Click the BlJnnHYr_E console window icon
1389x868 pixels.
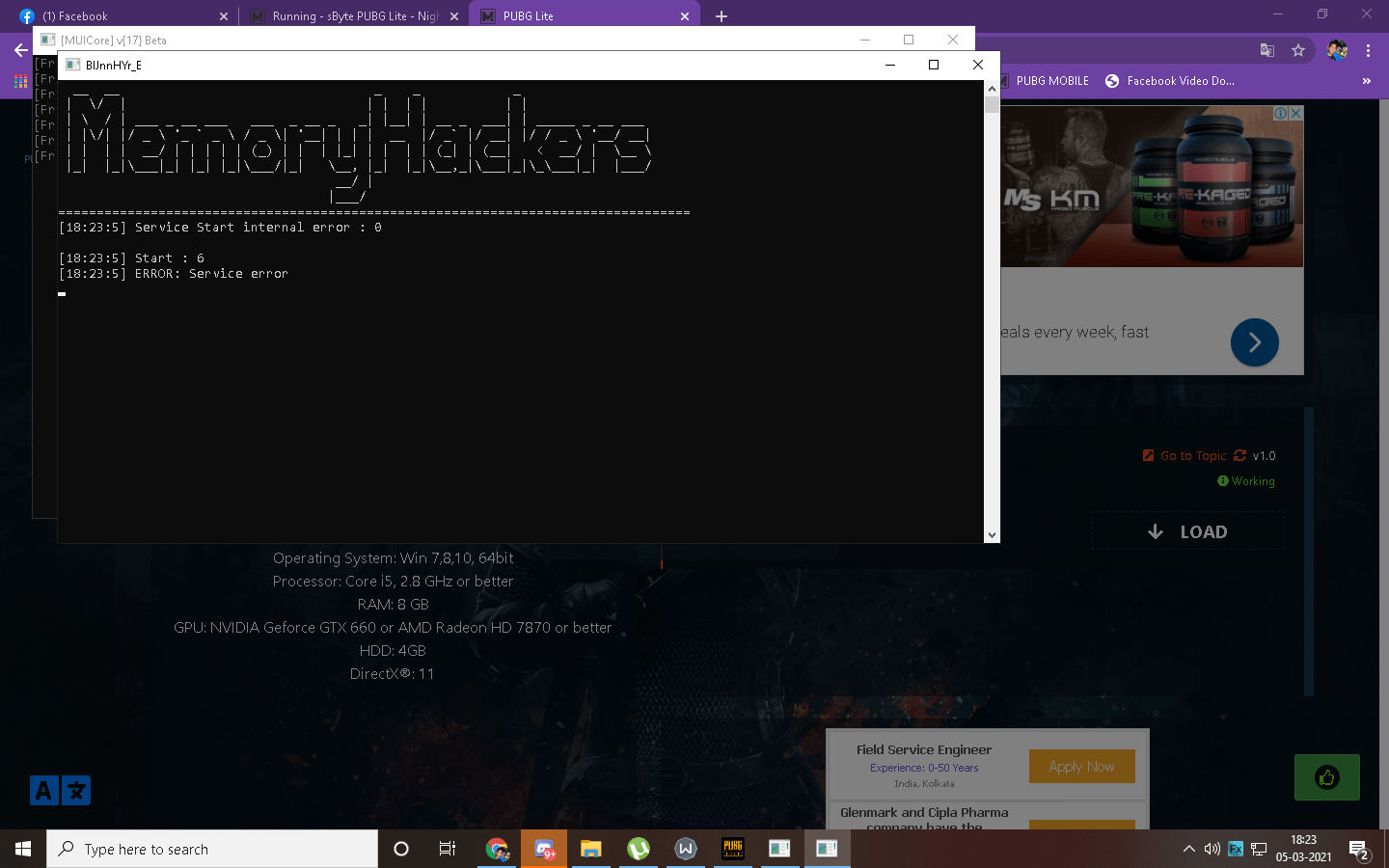click(72, 65)
